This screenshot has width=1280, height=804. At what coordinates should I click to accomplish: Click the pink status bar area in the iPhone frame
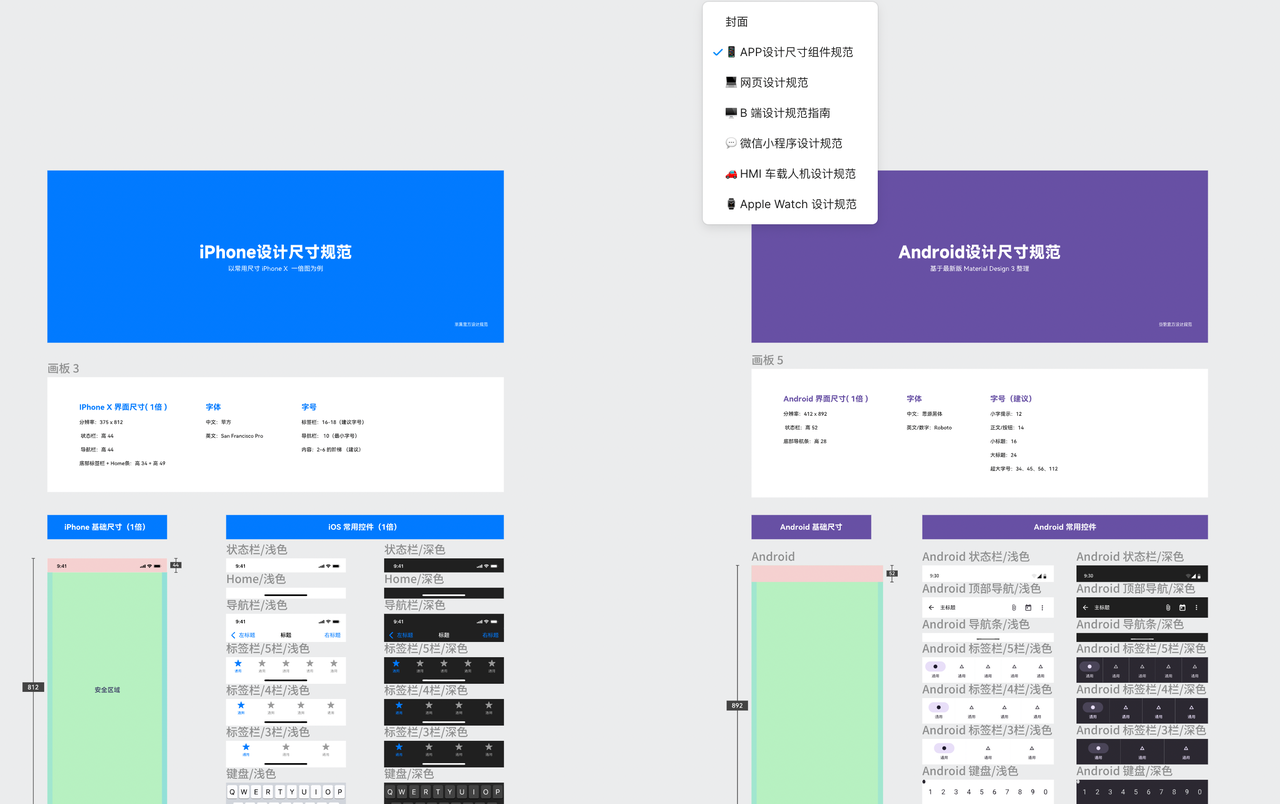click(x=107, y=566)
